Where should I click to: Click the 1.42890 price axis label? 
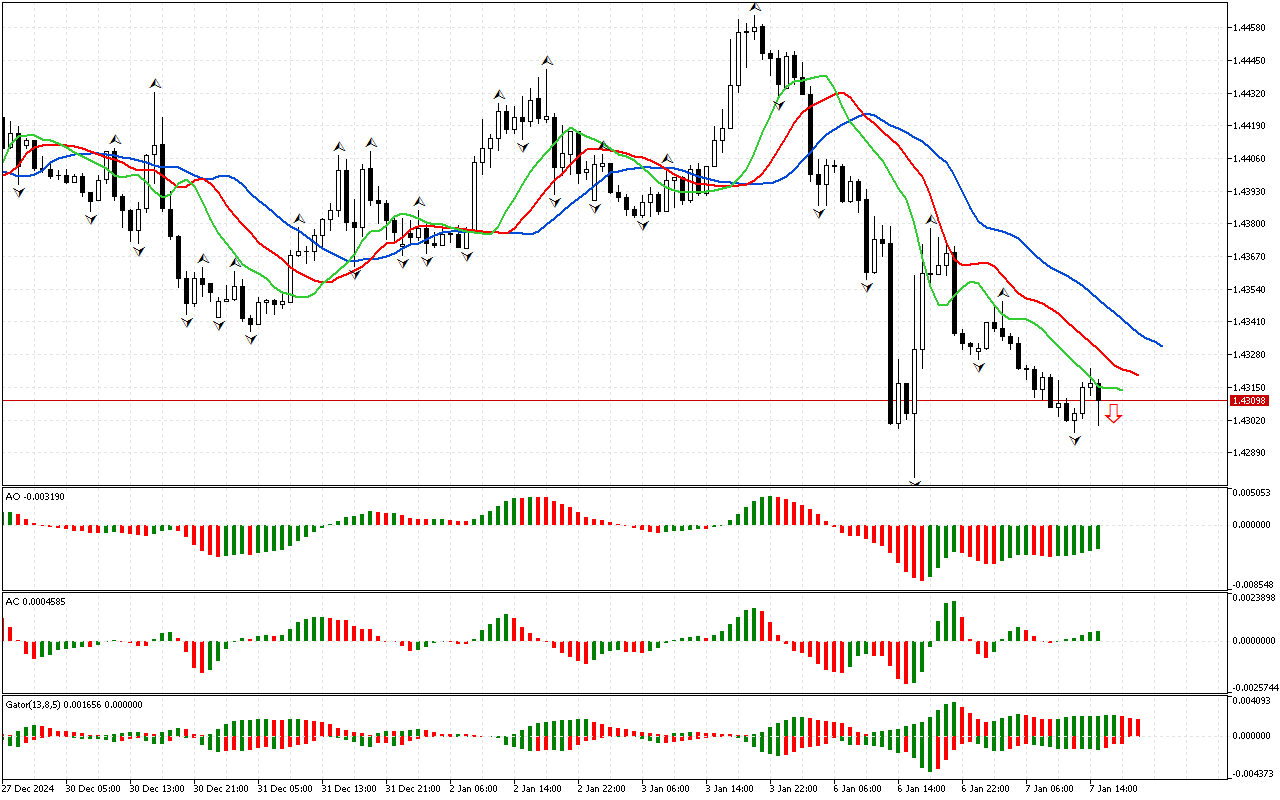(x=1251, y=453)
